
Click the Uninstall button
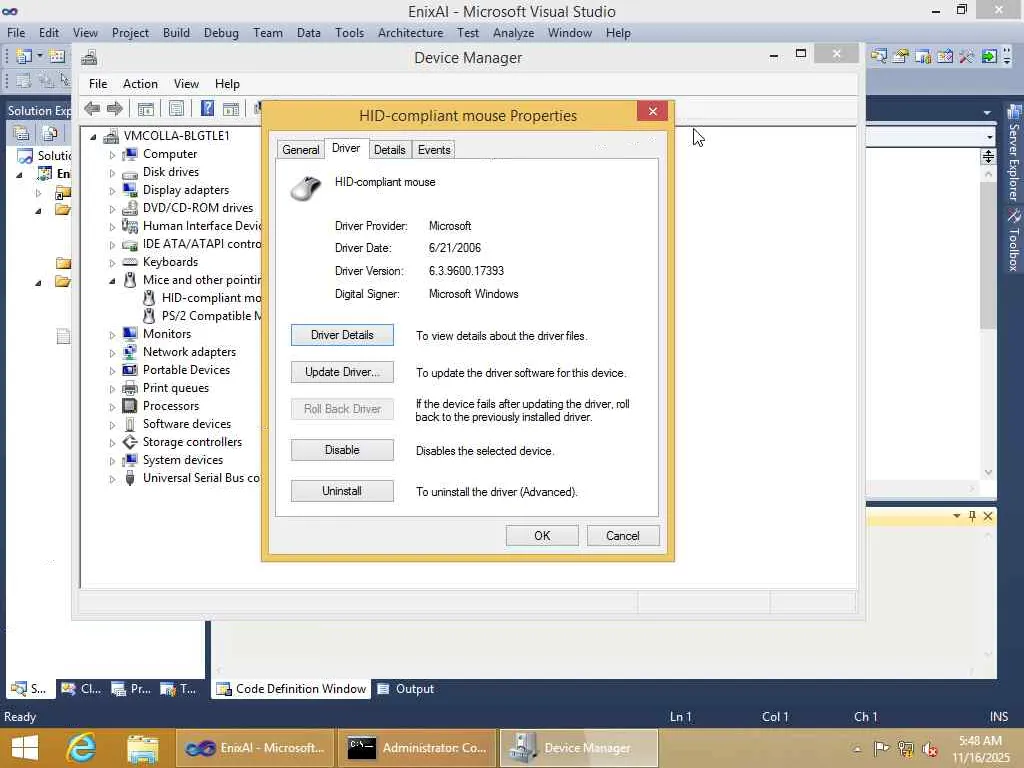(342, 490)
